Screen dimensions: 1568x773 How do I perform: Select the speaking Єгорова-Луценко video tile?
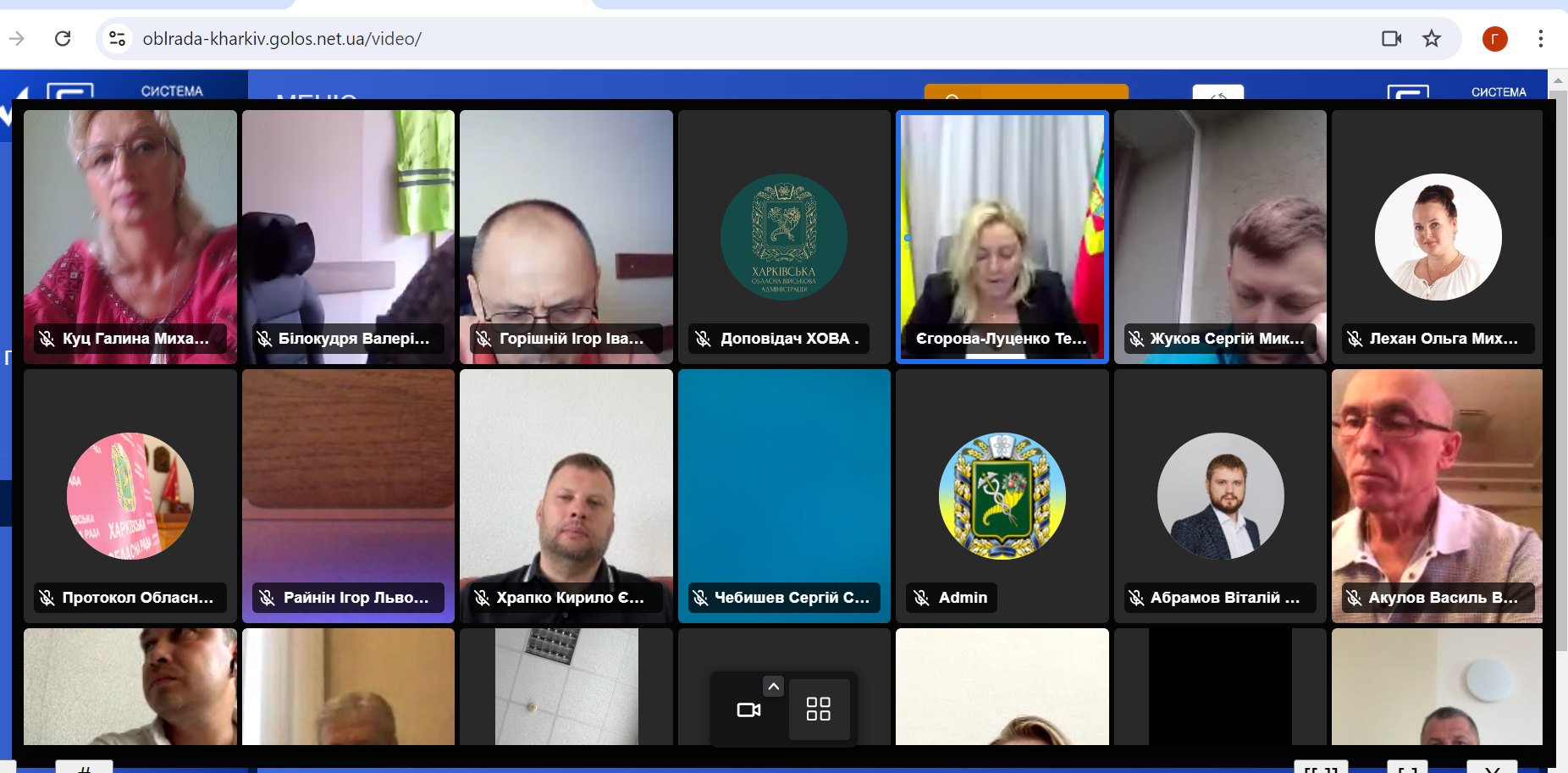[1002, 237]
